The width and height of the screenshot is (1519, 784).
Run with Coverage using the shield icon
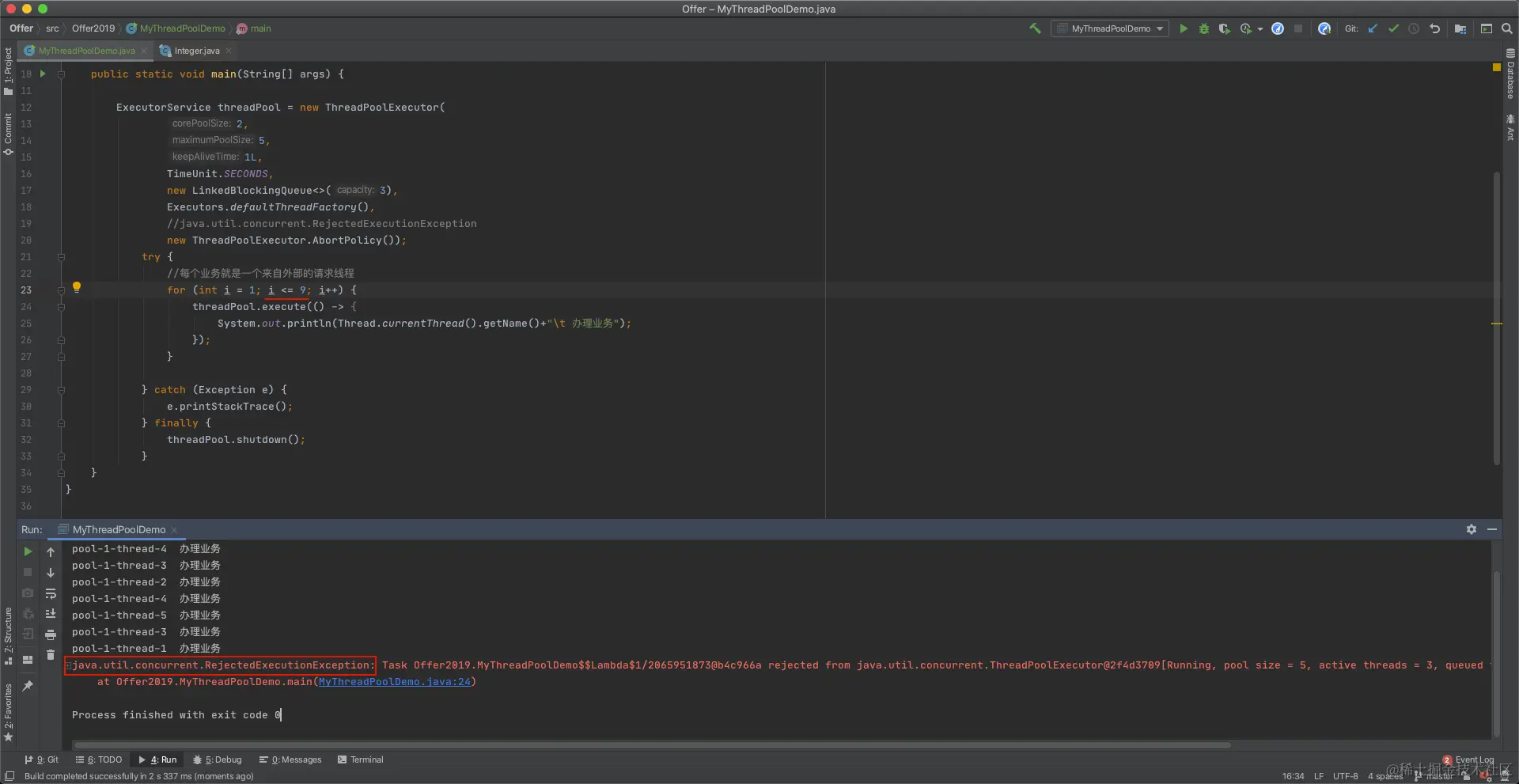point(1225,28)
